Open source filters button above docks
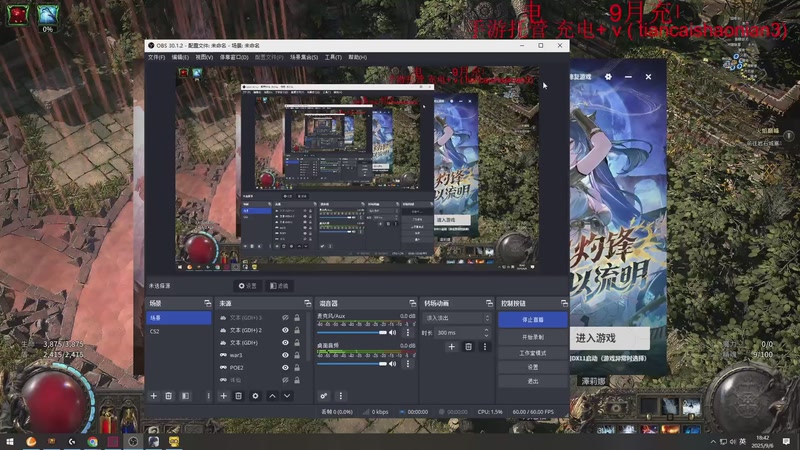Screen dimensions: 800x450 [x=279, y=286]
